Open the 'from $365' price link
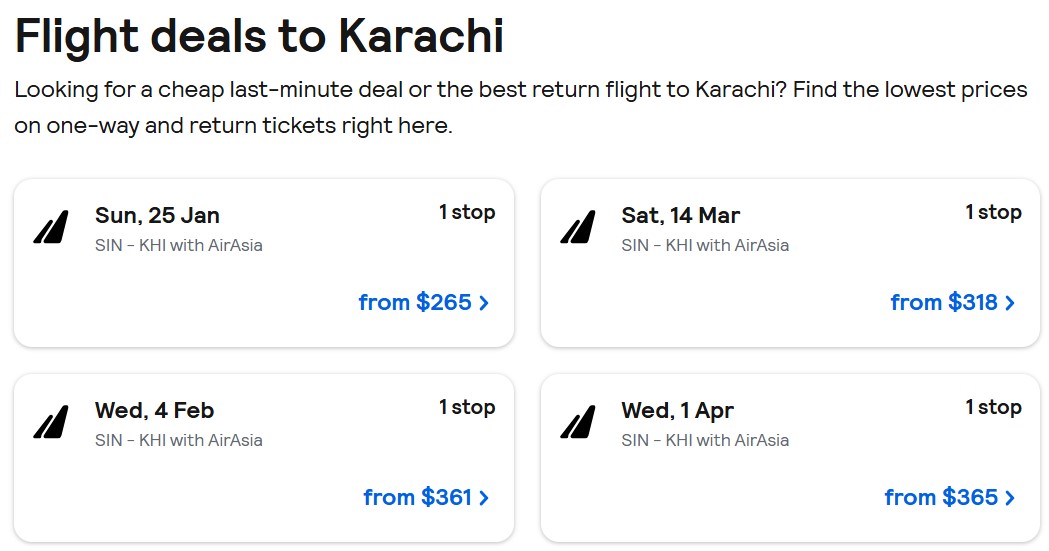This screenshot has height=551, width=1049. pyautogui.click(x=941, y=497)
